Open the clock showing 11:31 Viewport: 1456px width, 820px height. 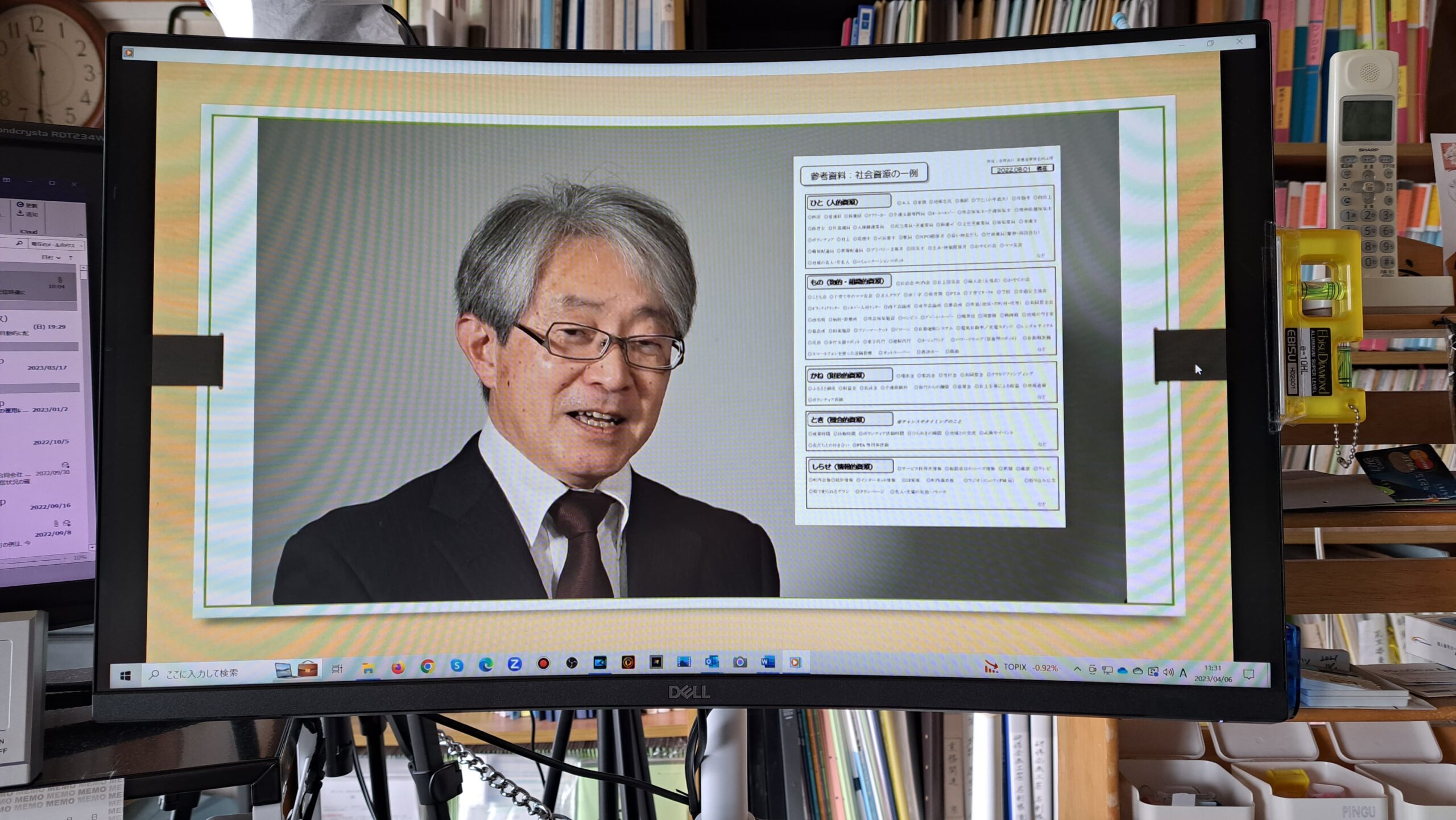coord(1213,674)
